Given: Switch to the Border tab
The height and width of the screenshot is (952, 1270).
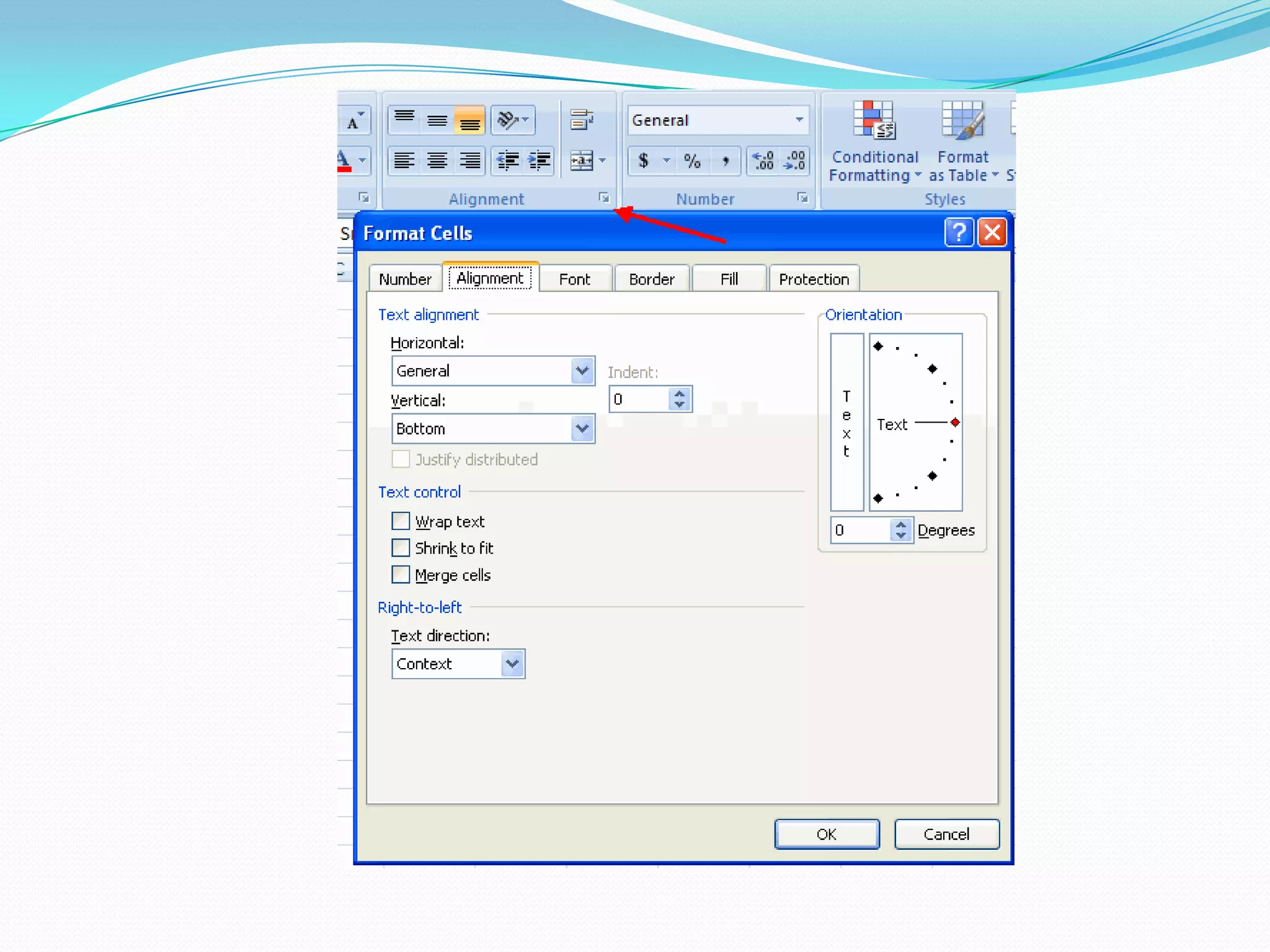Looking at the screenshot, I should coord(651,280).
